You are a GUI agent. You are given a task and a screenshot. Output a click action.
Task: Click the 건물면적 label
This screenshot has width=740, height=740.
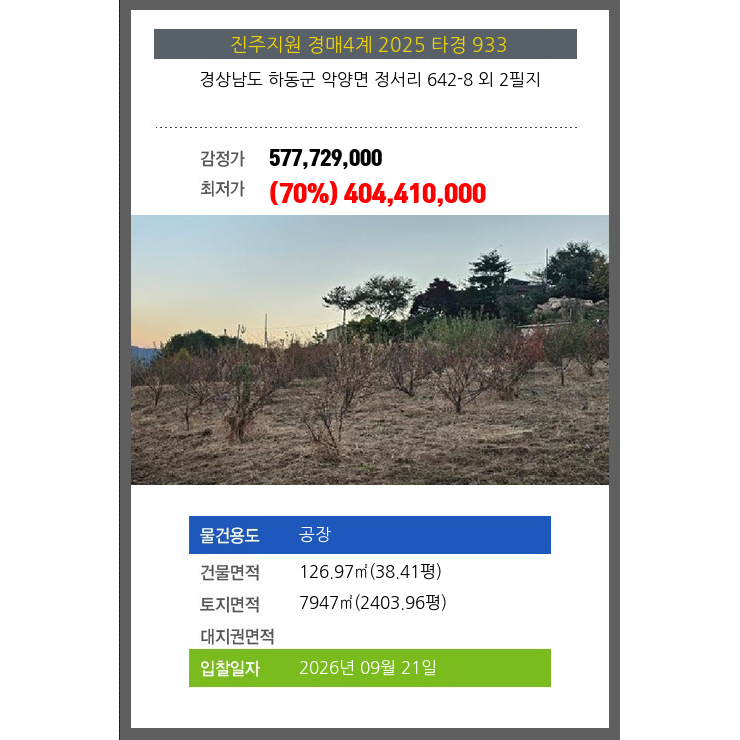tap(230, 572)
